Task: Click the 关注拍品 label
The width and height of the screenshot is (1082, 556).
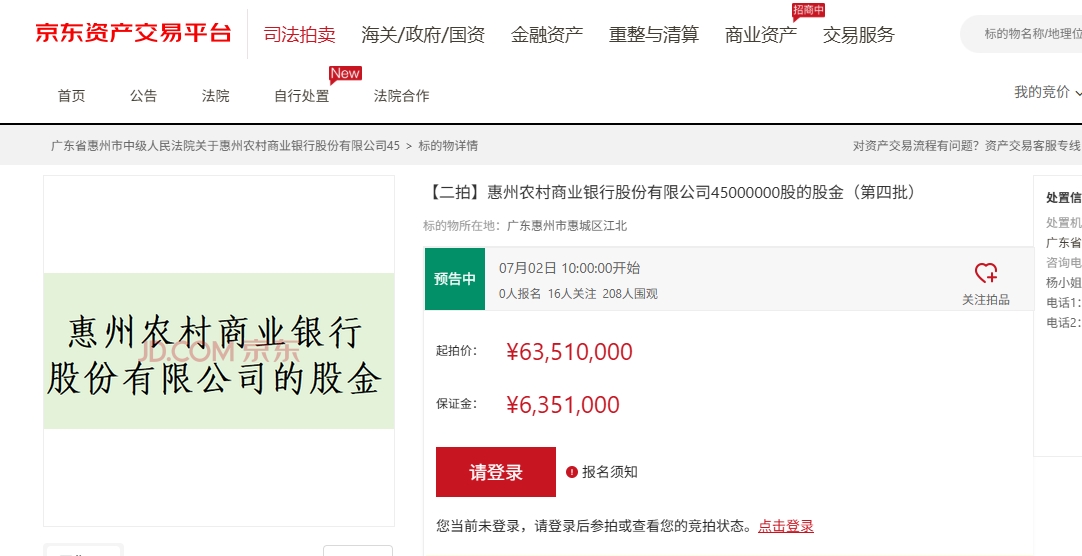Action: pos(986,299)
